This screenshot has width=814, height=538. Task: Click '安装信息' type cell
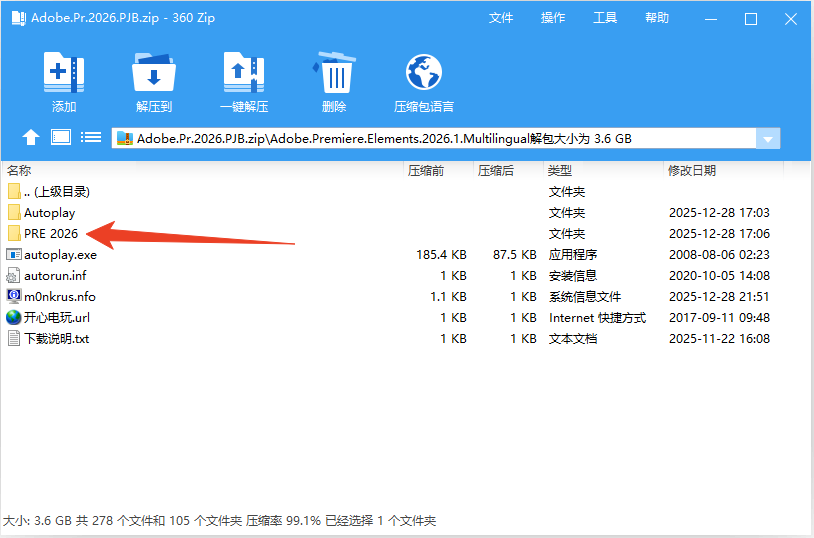tap(573, 276)
